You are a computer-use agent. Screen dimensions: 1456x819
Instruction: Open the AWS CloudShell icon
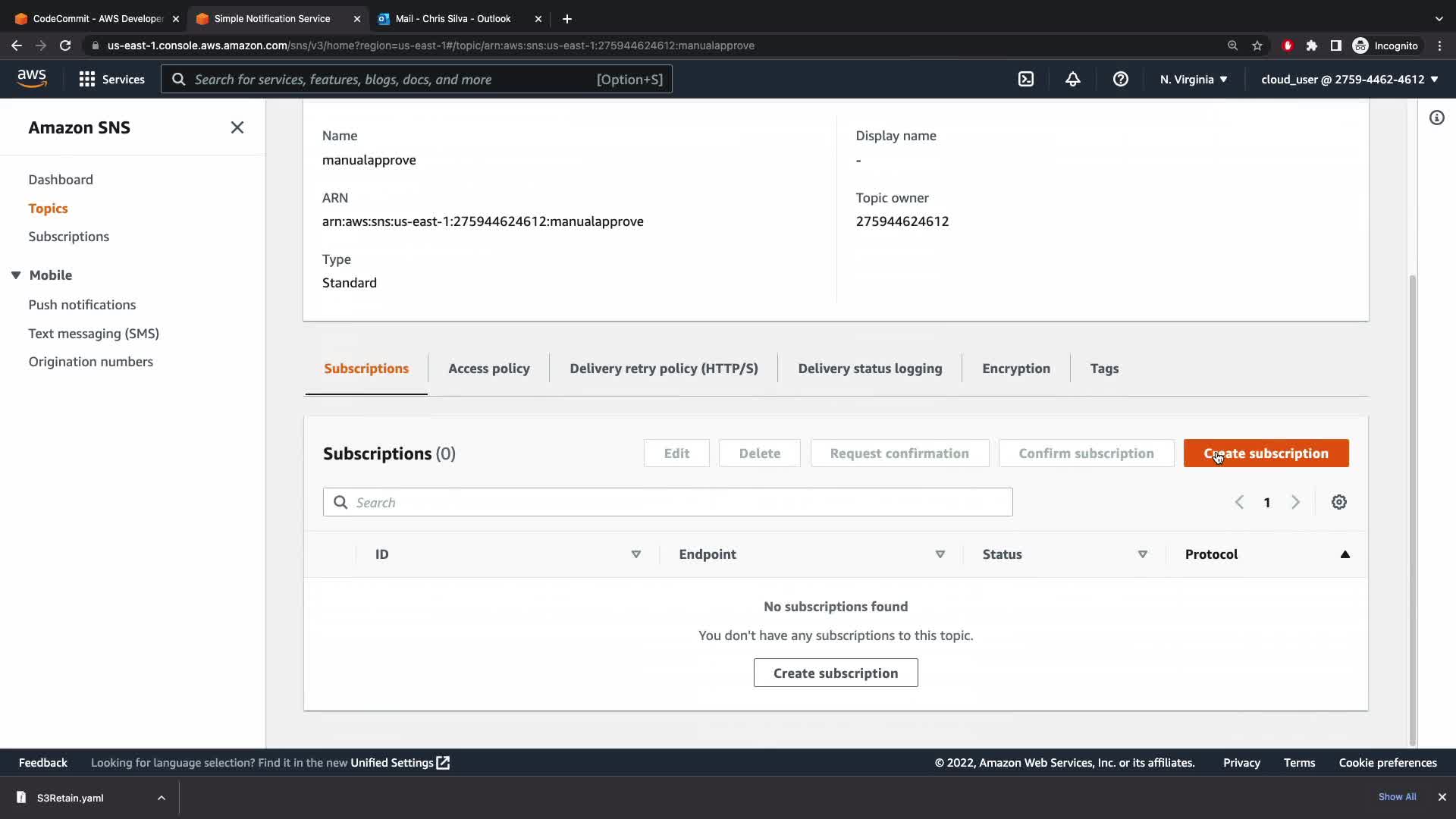coord(1025,79)
